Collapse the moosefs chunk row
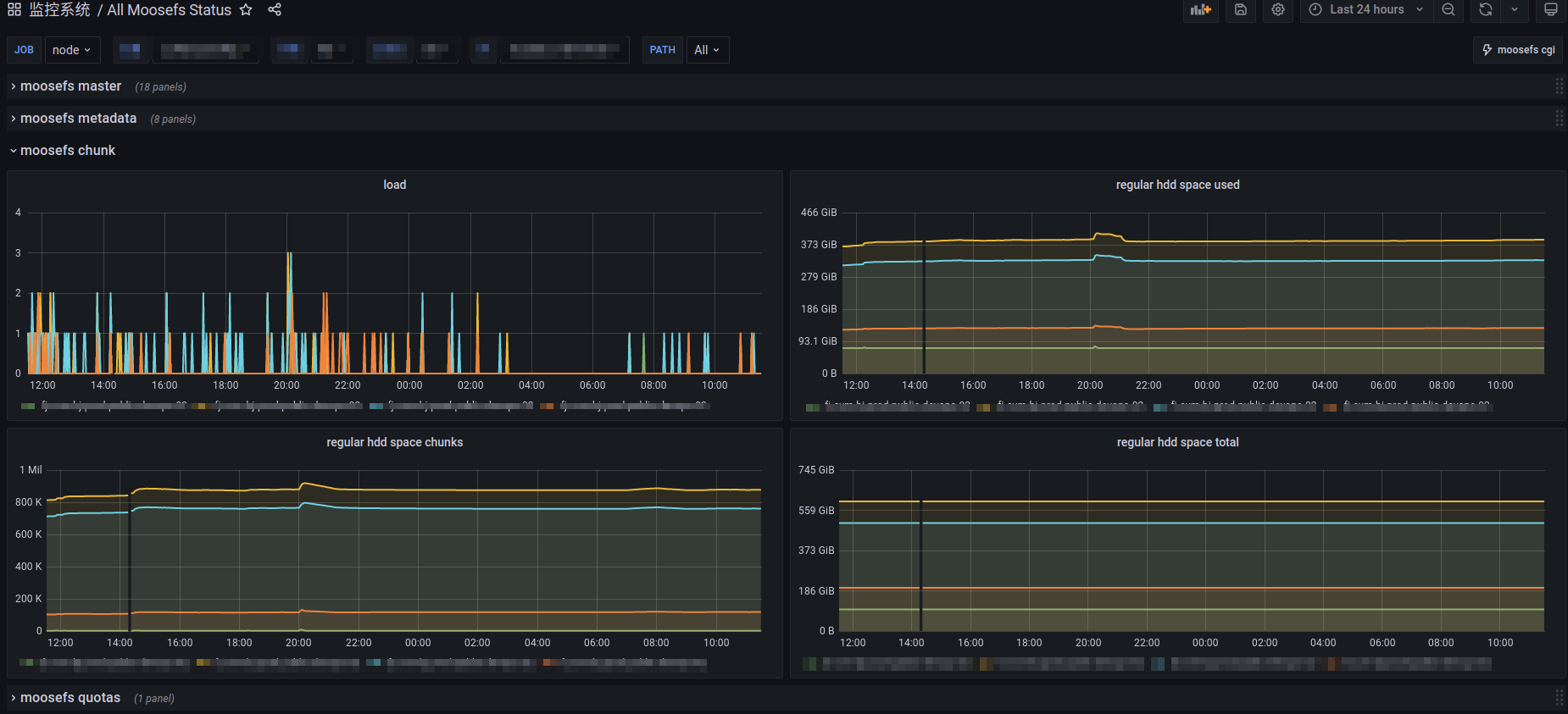Viewport: 1568px width, 714px height. pos(67,151)
